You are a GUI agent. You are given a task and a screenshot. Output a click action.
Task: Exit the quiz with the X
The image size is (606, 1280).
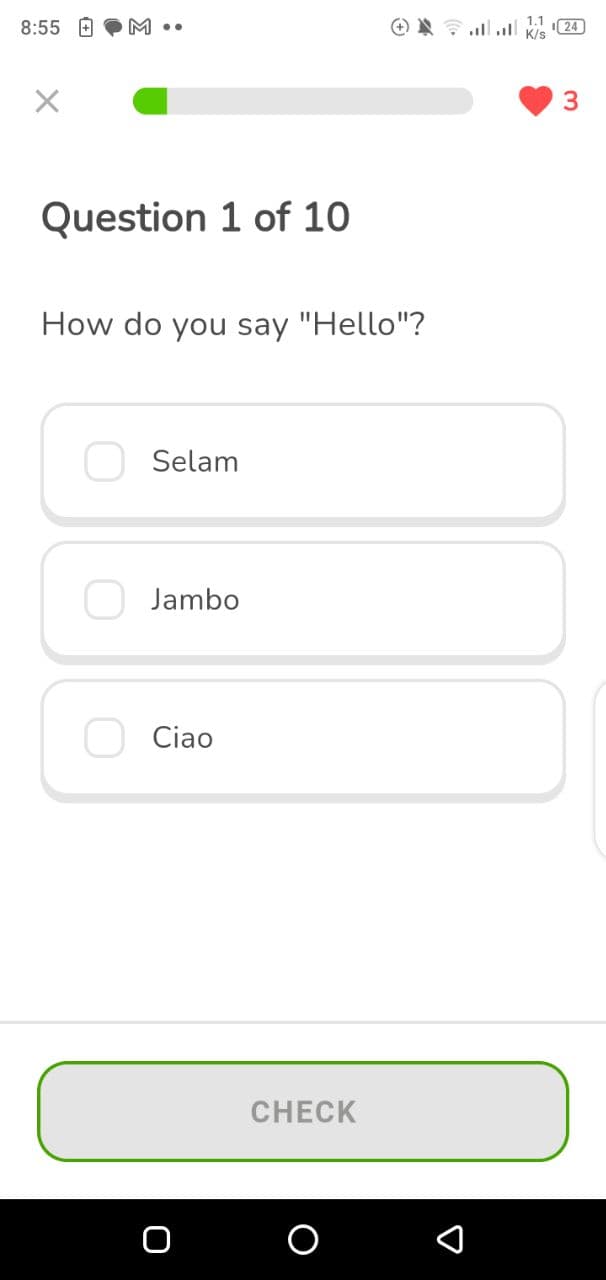click(x=46, y=100)
